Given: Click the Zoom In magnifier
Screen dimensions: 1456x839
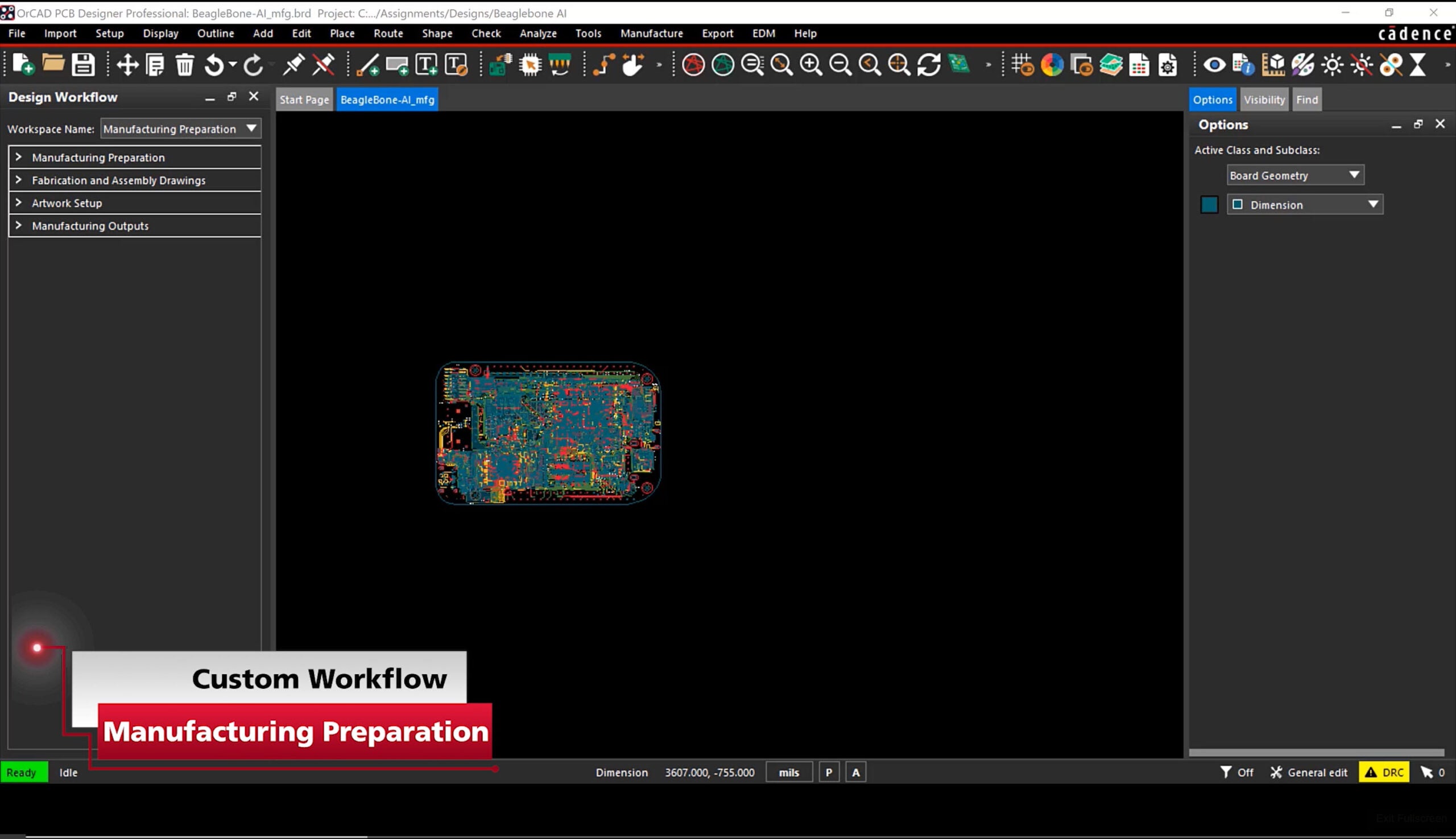Looking at the screenshot, I should [x=811, y=65].
